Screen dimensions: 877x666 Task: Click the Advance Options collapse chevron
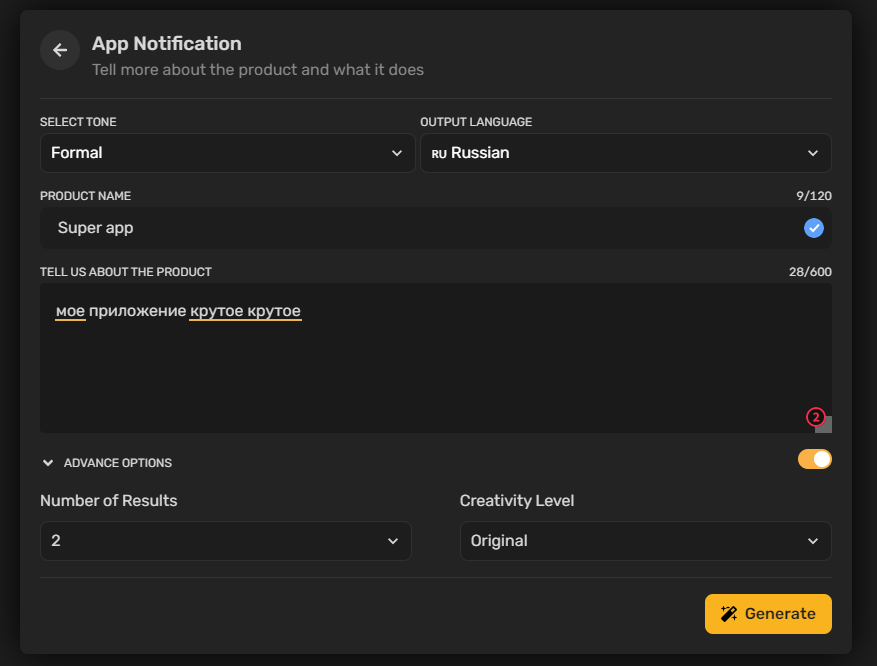pos(48,463)
